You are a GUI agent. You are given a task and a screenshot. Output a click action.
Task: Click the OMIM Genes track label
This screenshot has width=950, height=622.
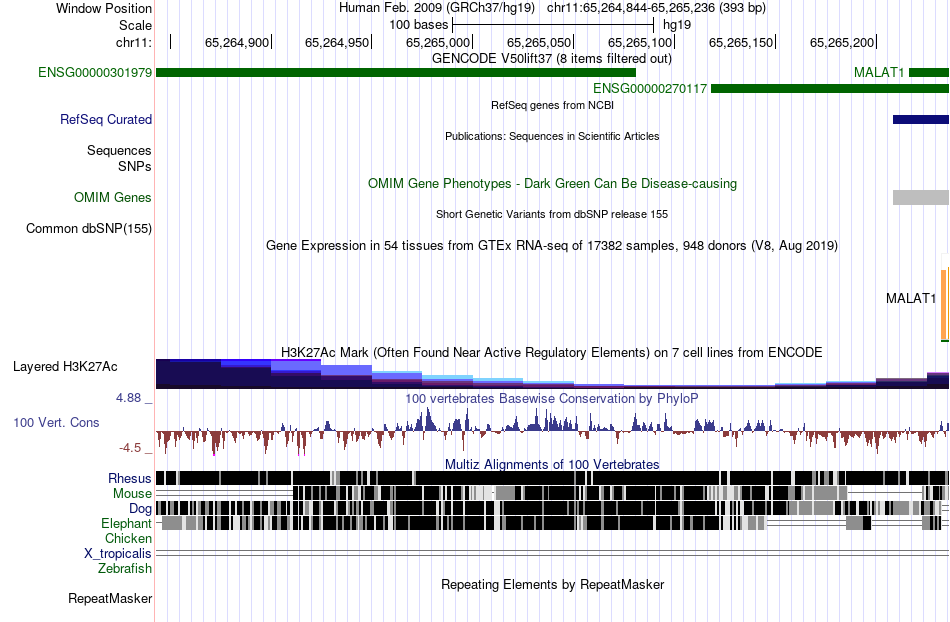[113, 197]
